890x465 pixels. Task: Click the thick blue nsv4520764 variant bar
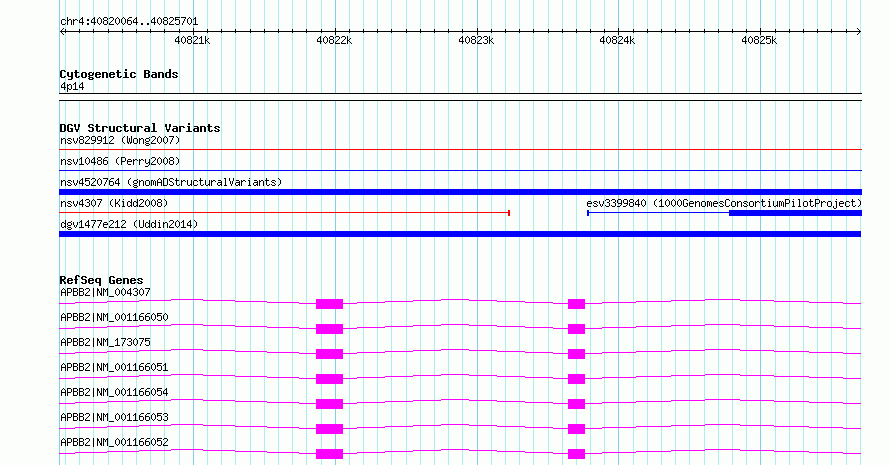(460, 192)
